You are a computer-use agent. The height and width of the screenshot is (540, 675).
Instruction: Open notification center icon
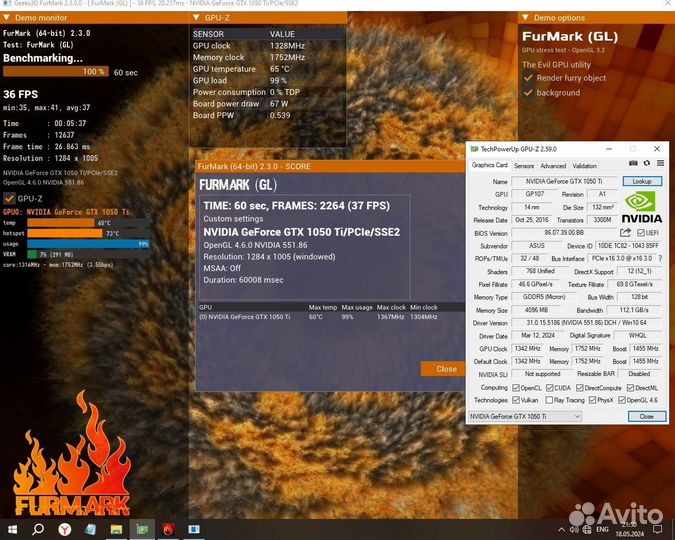pyautogui.click(x=657, y=529)
